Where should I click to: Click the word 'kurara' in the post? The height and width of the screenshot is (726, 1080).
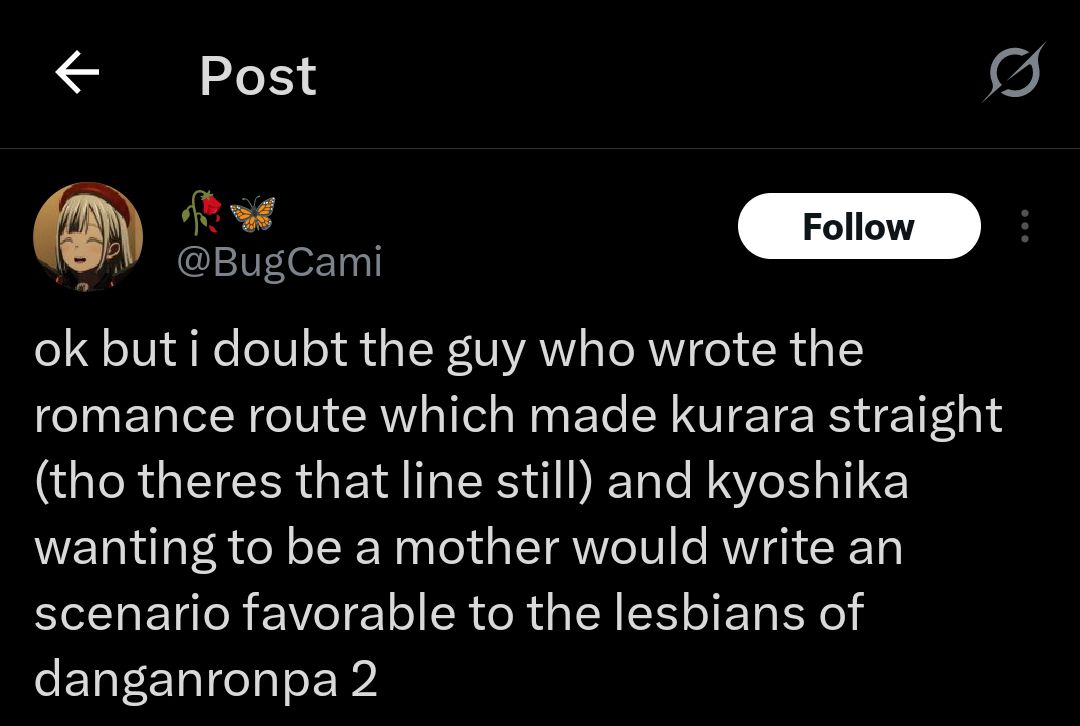click(x=742, y=415)
